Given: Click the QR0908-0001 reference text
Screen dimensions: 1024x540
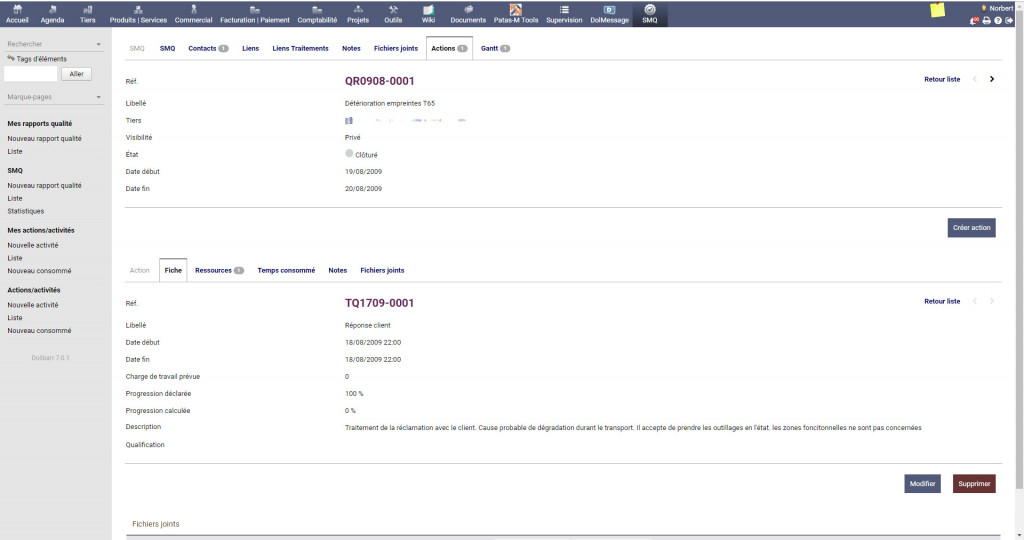Looking at the screenshot, I should tap(379, 81).
